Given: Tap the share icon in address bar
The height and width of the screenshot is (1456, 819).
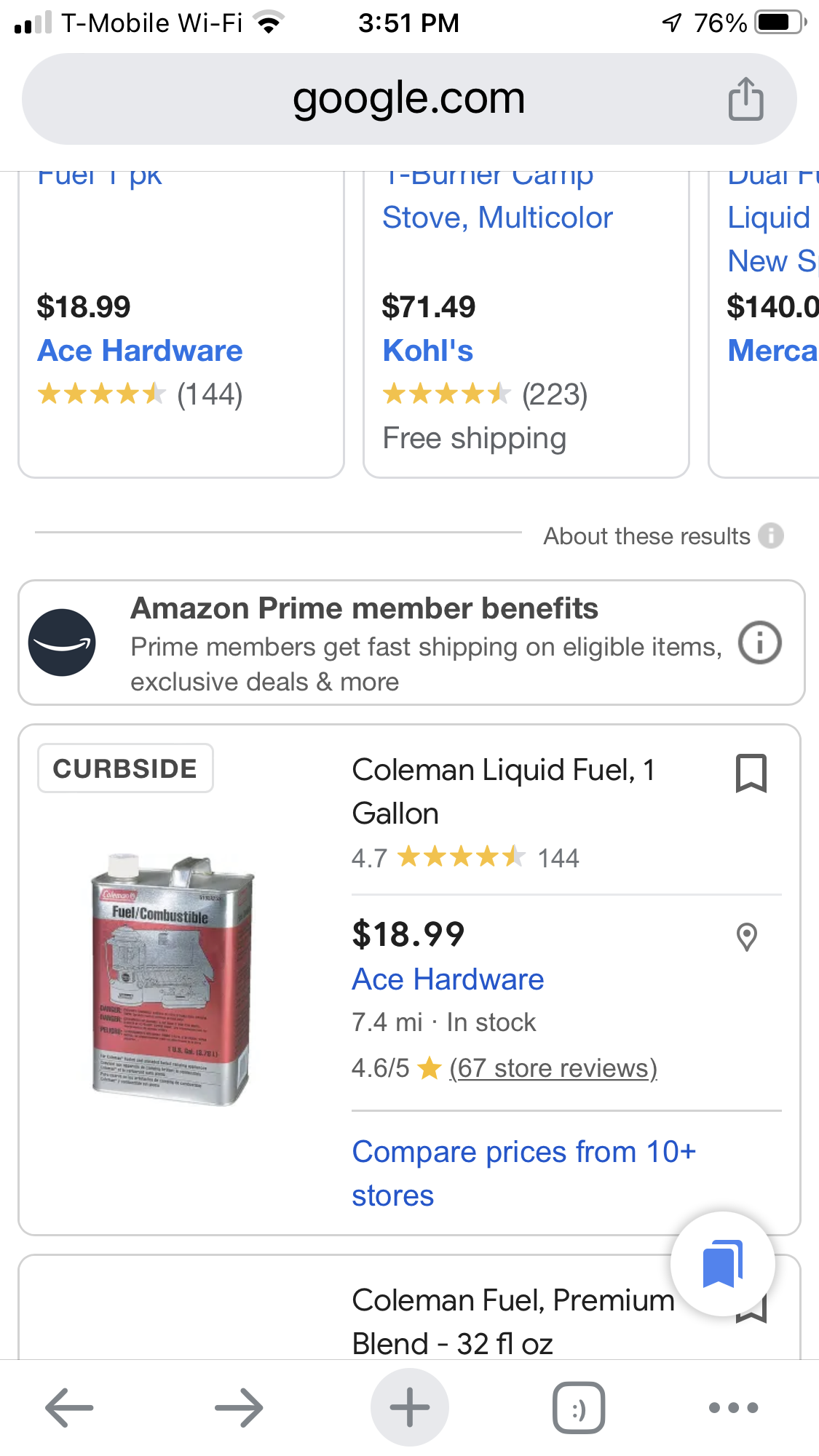Looking at the screenshot, I should [745, 99].
